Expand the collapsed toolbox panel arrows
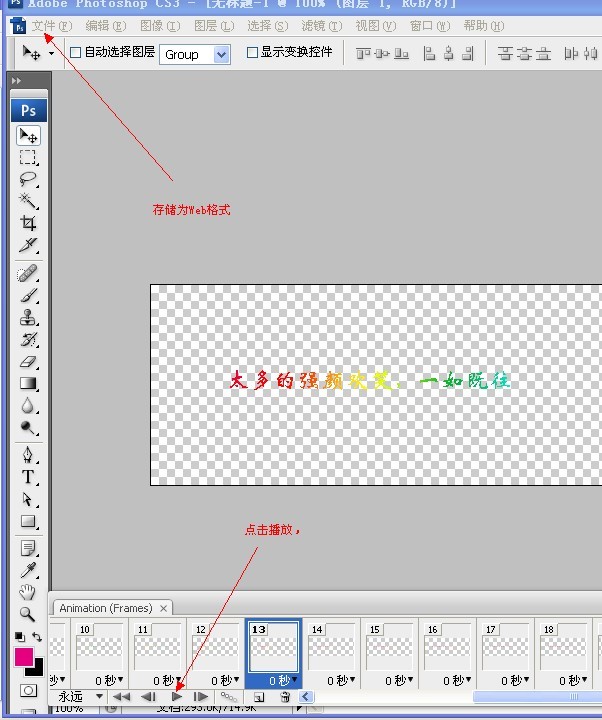 (x=16, y=81)
